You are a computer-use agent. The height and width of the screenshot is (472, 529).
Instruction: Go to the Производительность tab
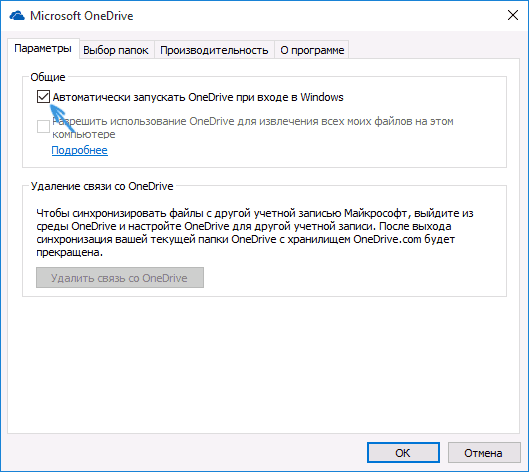(214, 50)
